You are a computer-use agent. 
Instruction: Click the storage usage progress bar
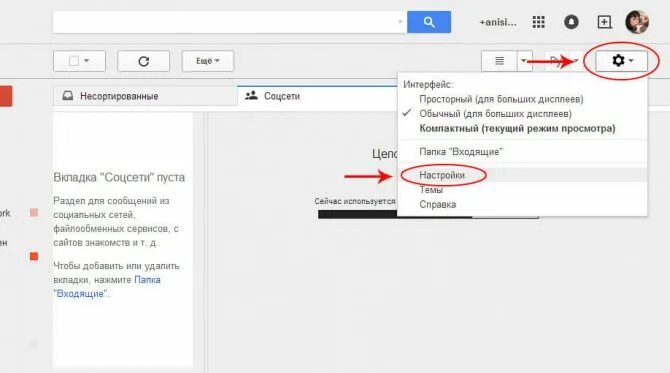pyautogui.click(x=428, y=214)
